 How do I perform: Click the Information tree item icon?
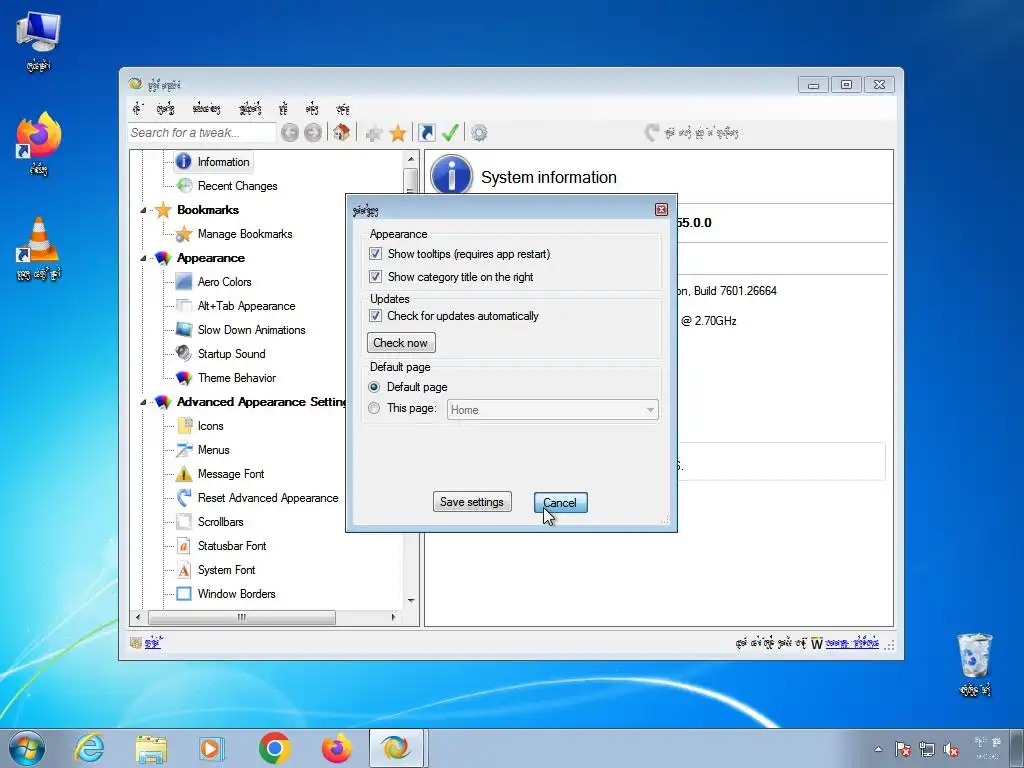point(184,161)
